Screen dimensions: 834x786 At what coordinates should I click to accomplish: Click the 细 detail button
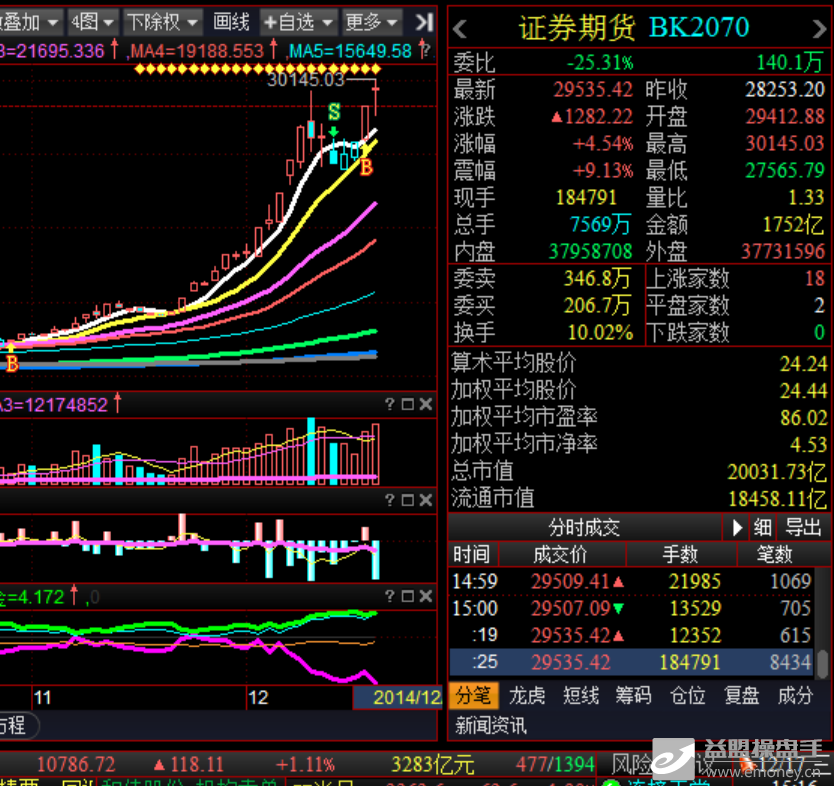762,527
